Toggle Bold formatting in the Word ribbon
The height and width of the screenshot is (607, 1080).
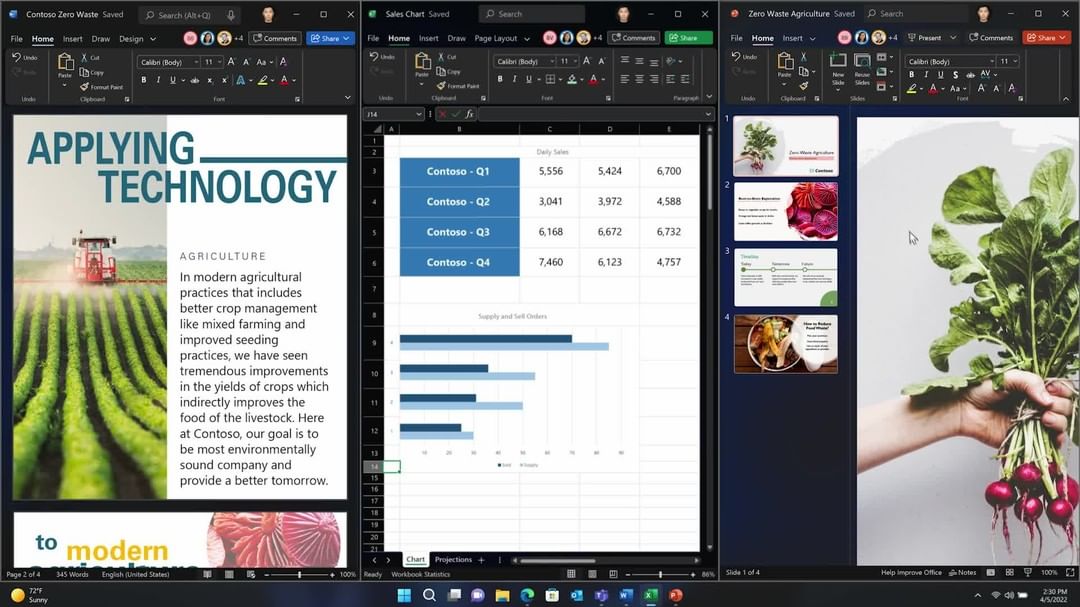coord(144,80)
